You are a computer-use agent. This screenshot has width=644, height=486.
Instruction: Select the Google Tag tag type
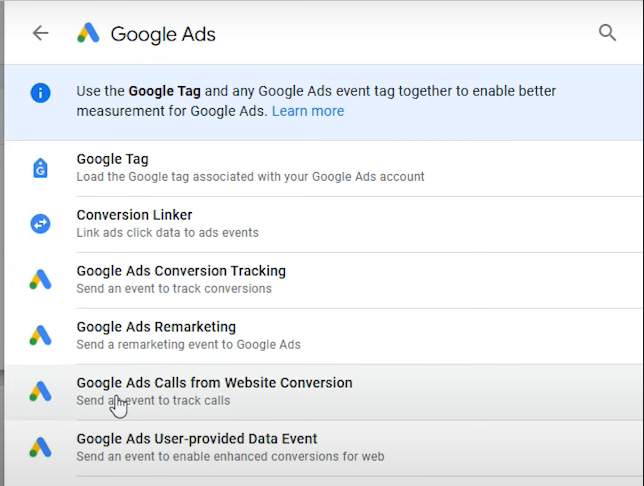324,168
